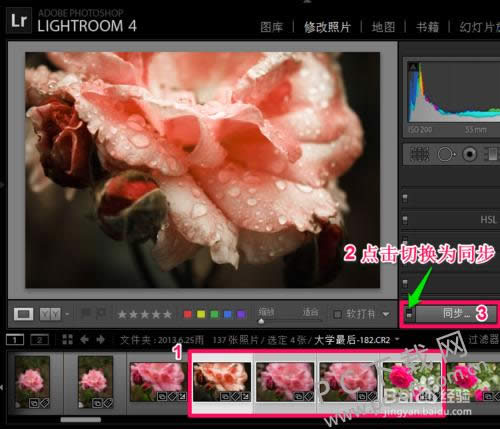Open the 幻灯片 Slideshow module

pyautogui.click(x=479, y=27)
